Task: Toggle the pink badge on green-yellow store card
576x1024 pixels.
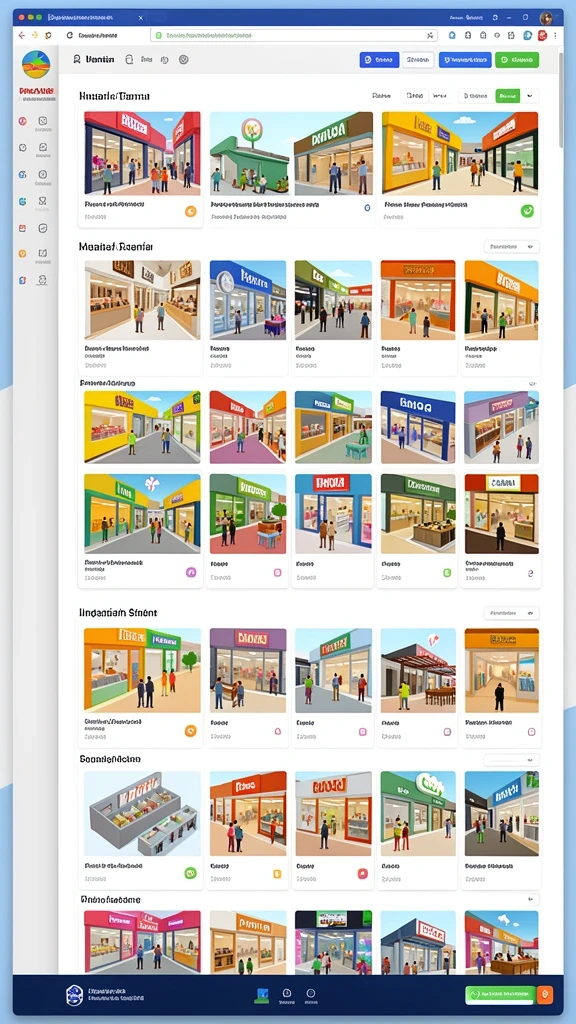Action: (191, 572)
